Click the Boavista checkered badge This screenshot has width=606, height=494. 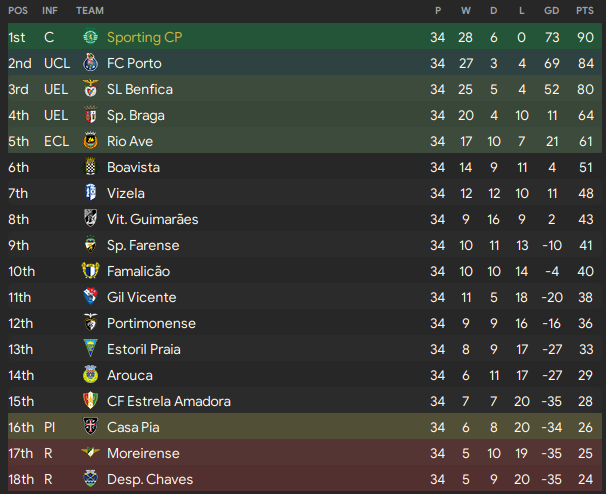click(91, 167)
